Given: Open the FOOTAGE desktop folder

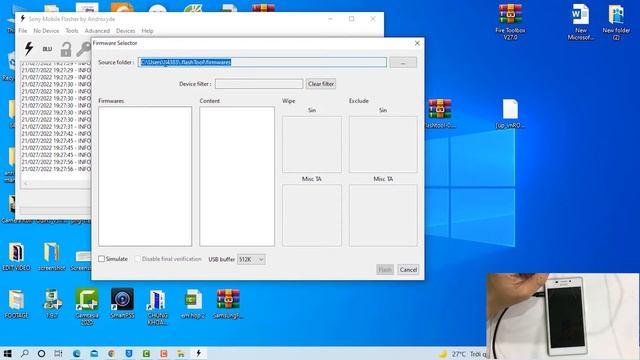Looking at the screenshot, I should point(16,304).
